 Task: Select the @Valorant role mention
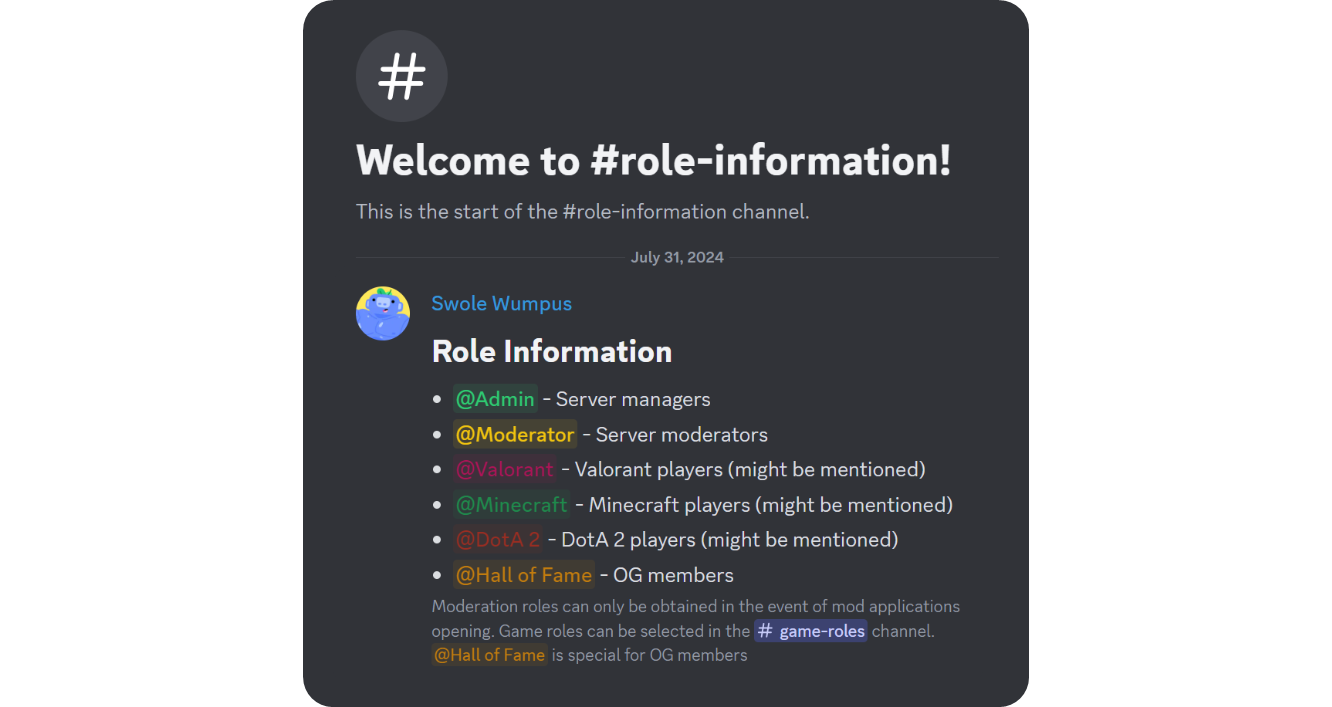tap(505, 469)
